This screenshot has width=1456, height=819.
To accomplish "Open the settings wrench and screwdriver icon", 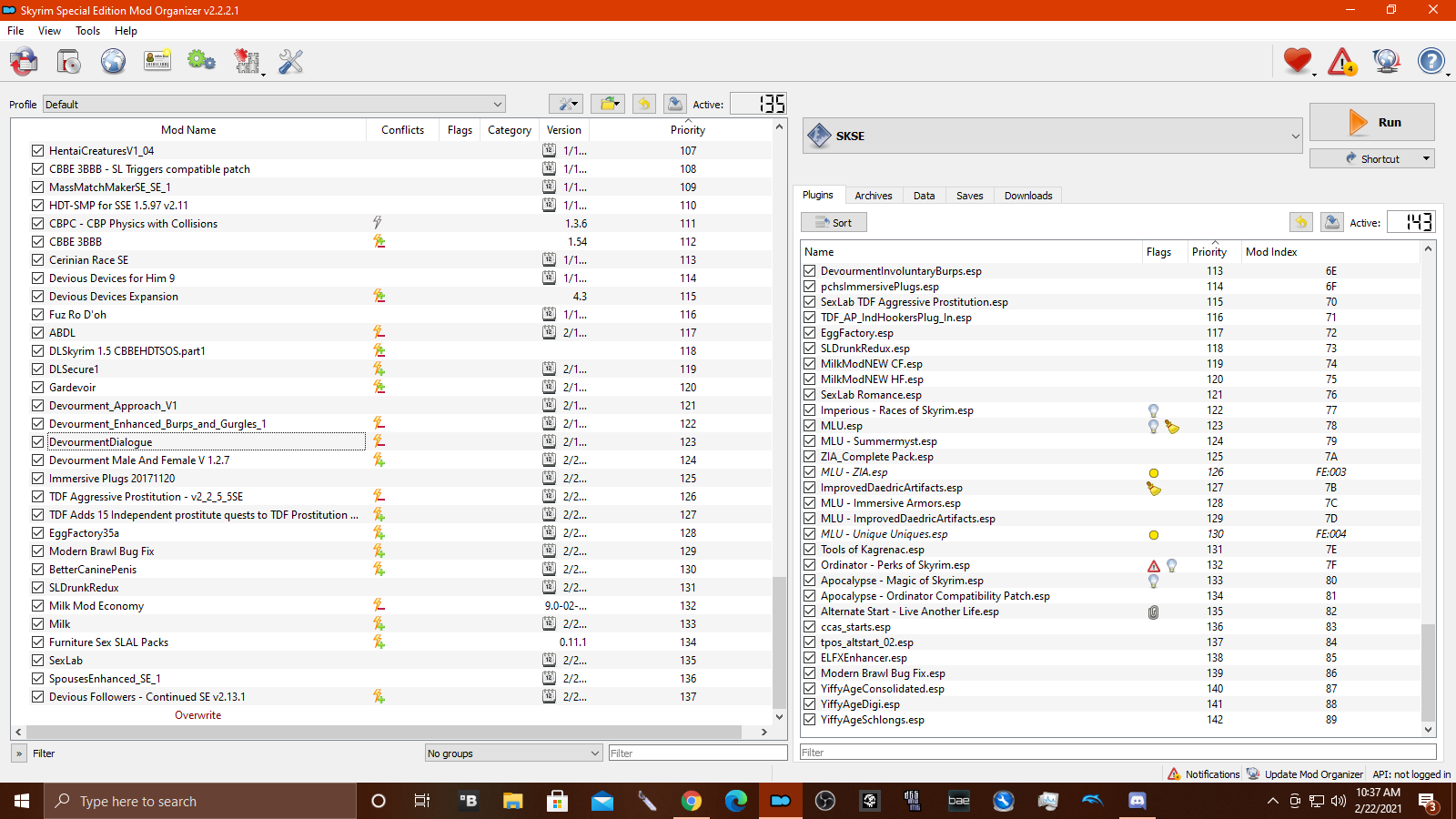I will 290,62.
